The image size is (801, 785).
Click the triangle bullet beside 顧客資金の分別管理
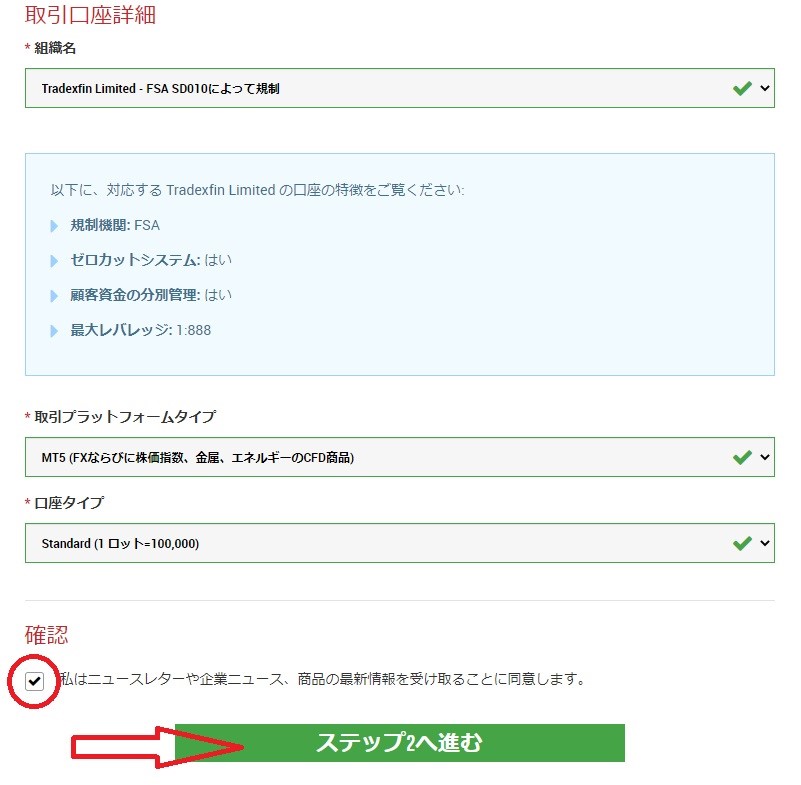(x=54, y=296)
